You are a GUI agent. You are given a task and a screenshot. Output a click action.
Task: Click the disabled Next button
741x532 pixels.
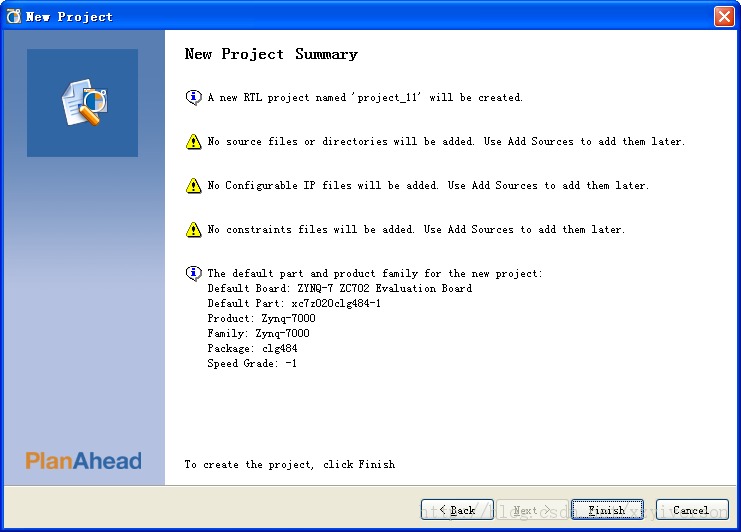[x=532, y=510]
